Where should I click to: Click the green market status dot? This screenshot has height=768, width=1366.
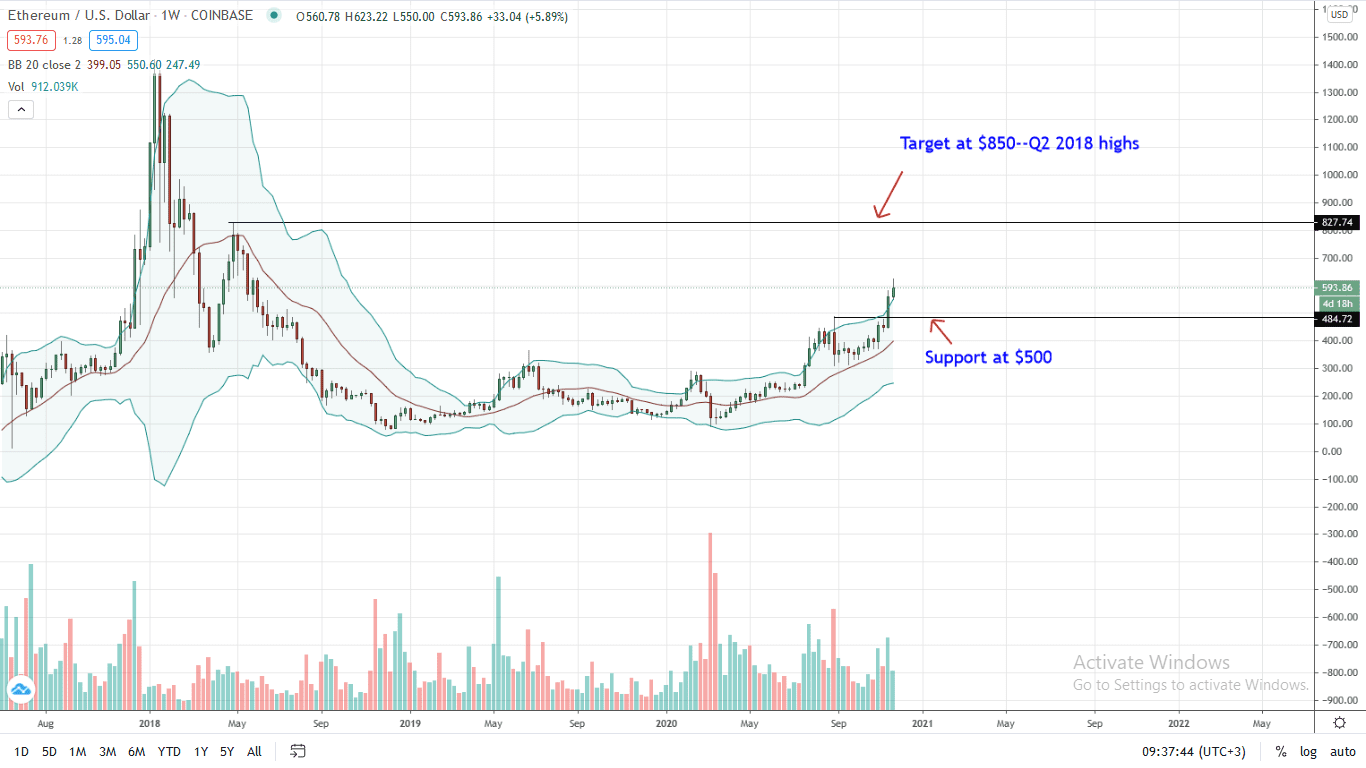(x=274, y=17)
